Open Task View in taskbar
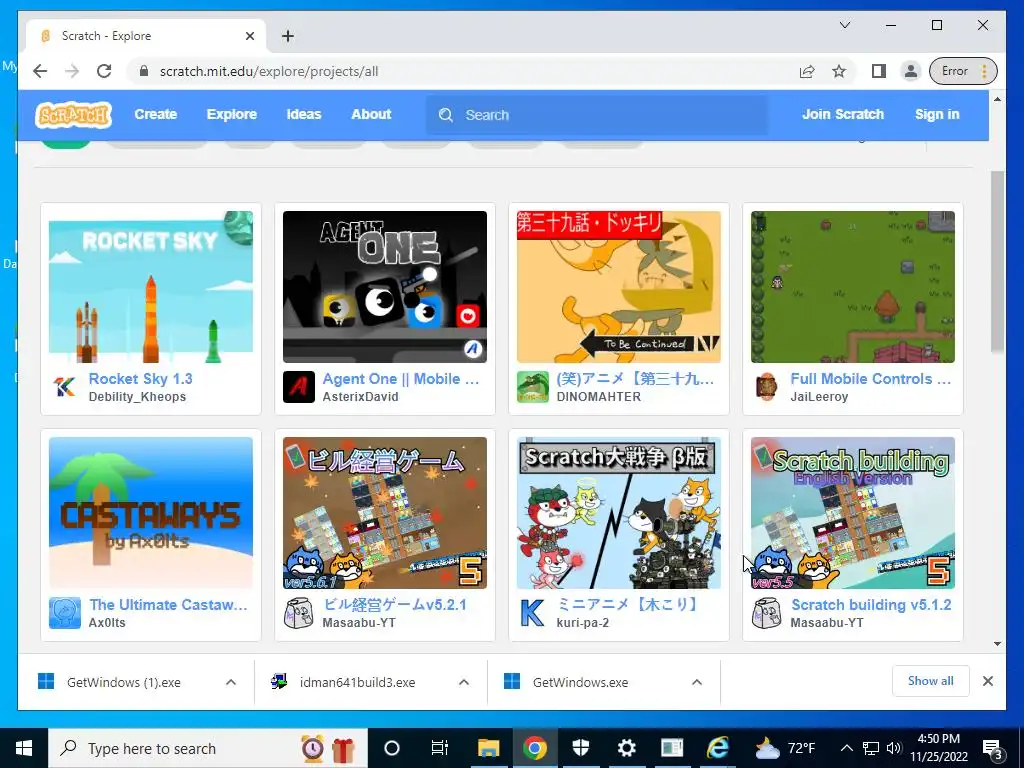 440,748
